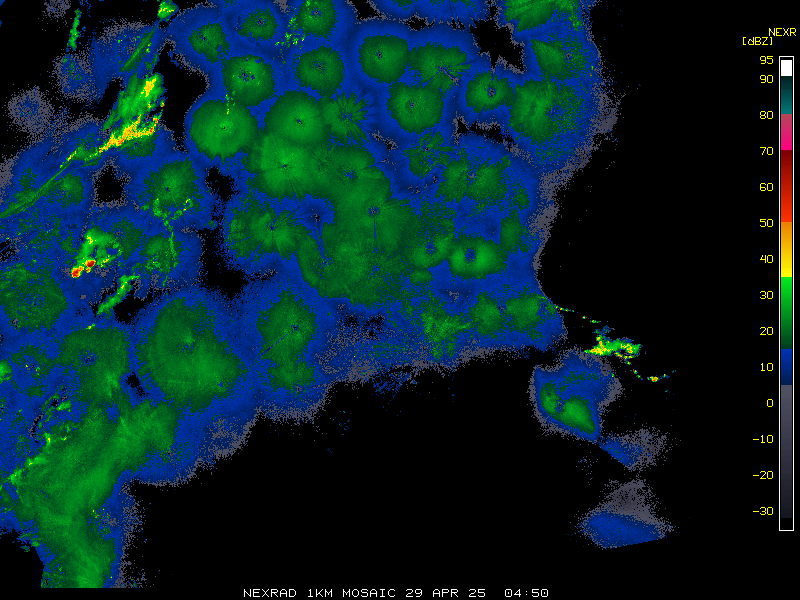
Task: Click the MOSAIC word in the caption
Action: (369, 593)
